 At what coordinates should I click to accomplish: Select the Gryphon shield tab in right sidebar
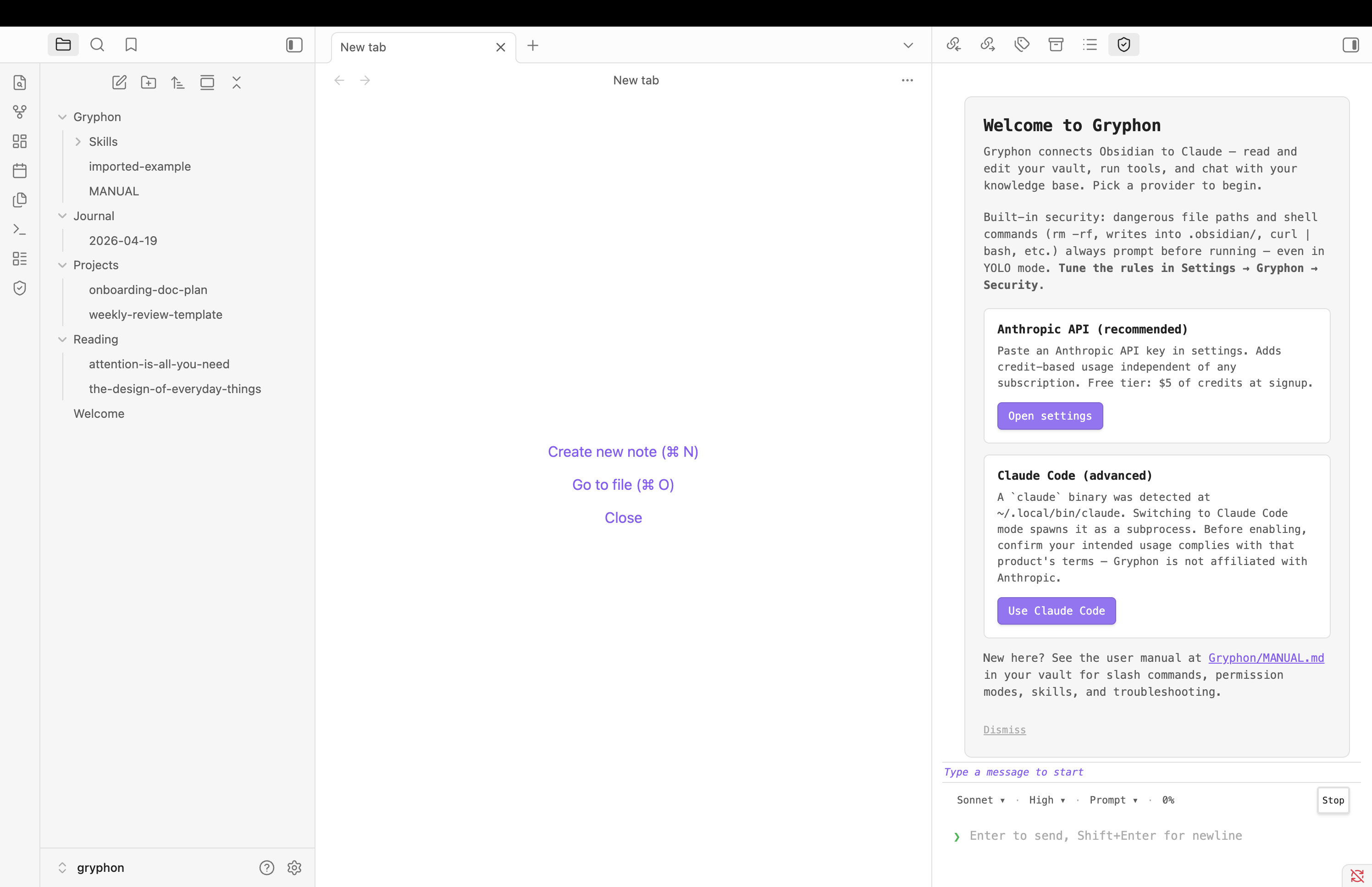coord(1124,44)
